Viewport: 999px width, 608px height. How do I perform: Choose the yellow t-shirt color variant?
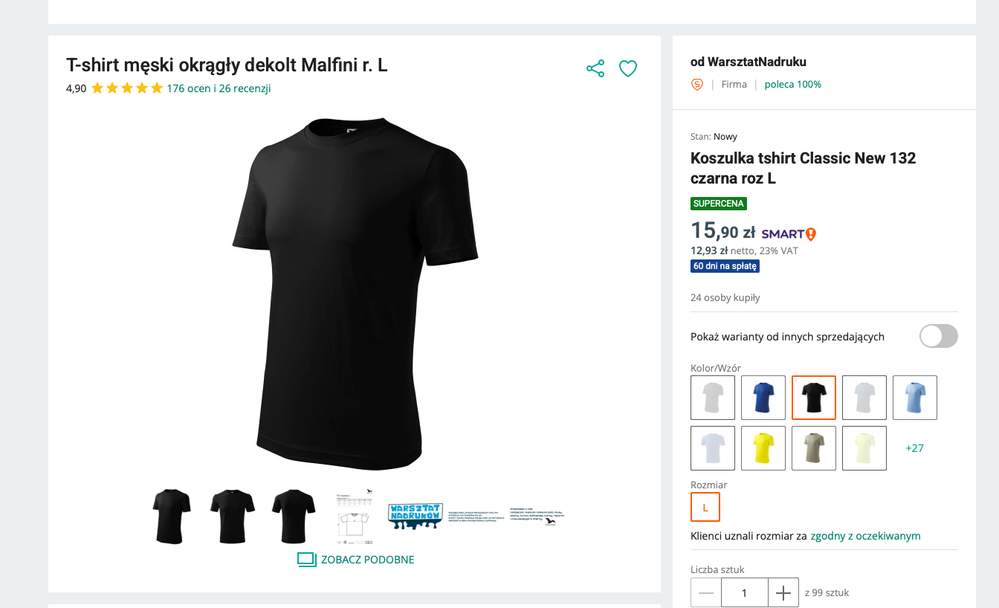coord(763,448)
